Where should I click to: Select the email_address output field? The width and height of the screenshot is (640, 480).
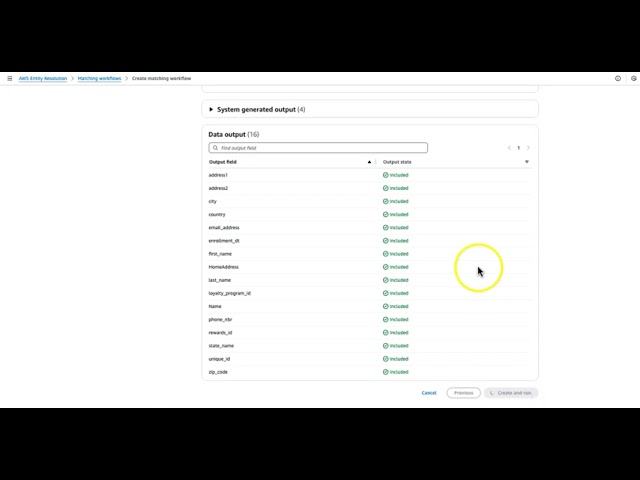click(224, 227)
